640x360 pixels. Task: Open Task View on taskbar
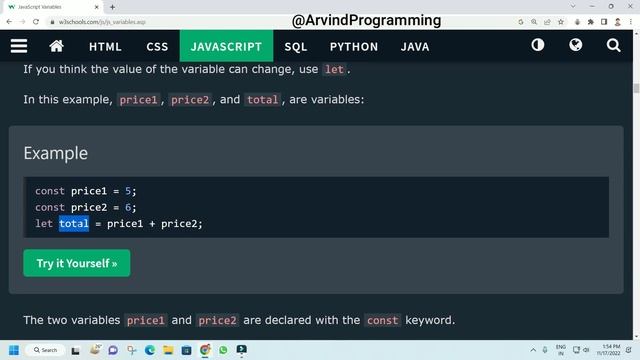[x=76, y=350]
